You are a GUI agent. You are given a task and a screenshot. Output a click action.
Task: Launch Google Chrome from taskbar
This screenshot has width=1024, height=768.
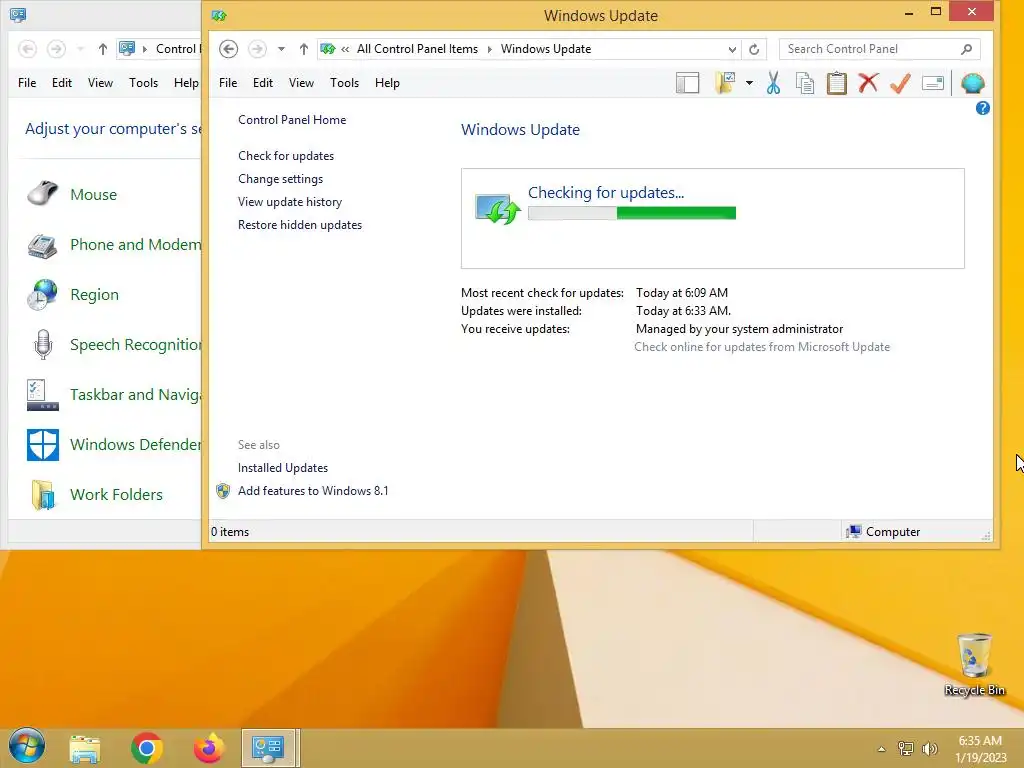[x=146, y=748]
